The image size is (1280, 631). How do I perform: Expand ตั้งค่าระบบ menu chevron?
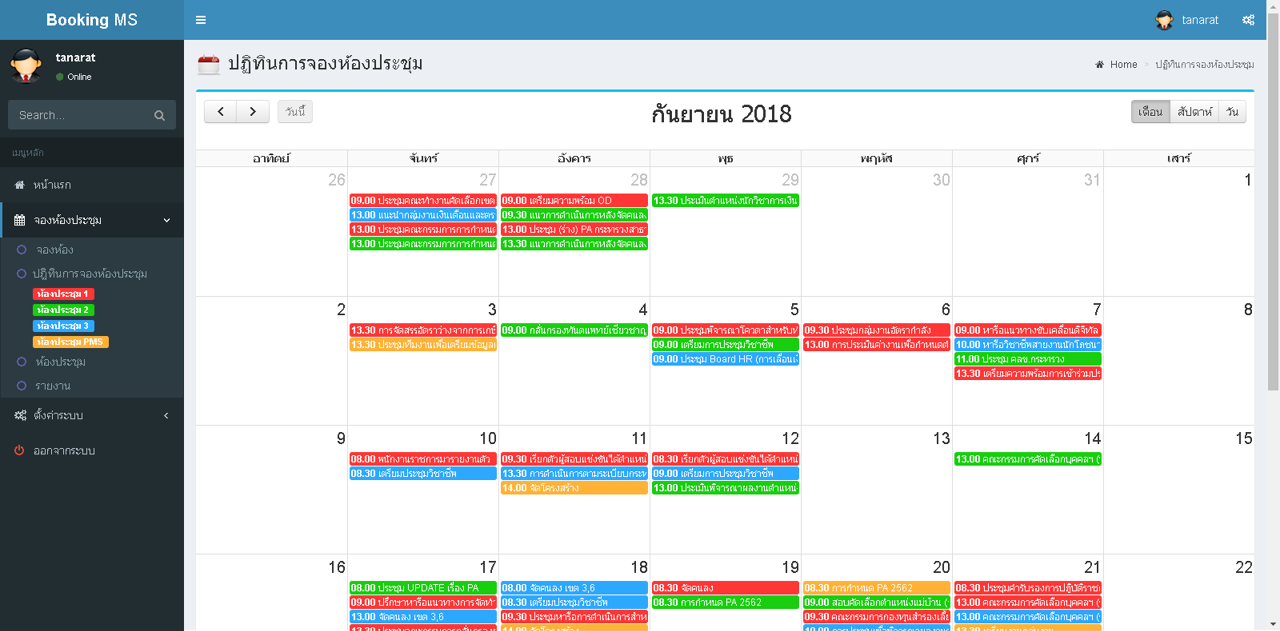166,415
